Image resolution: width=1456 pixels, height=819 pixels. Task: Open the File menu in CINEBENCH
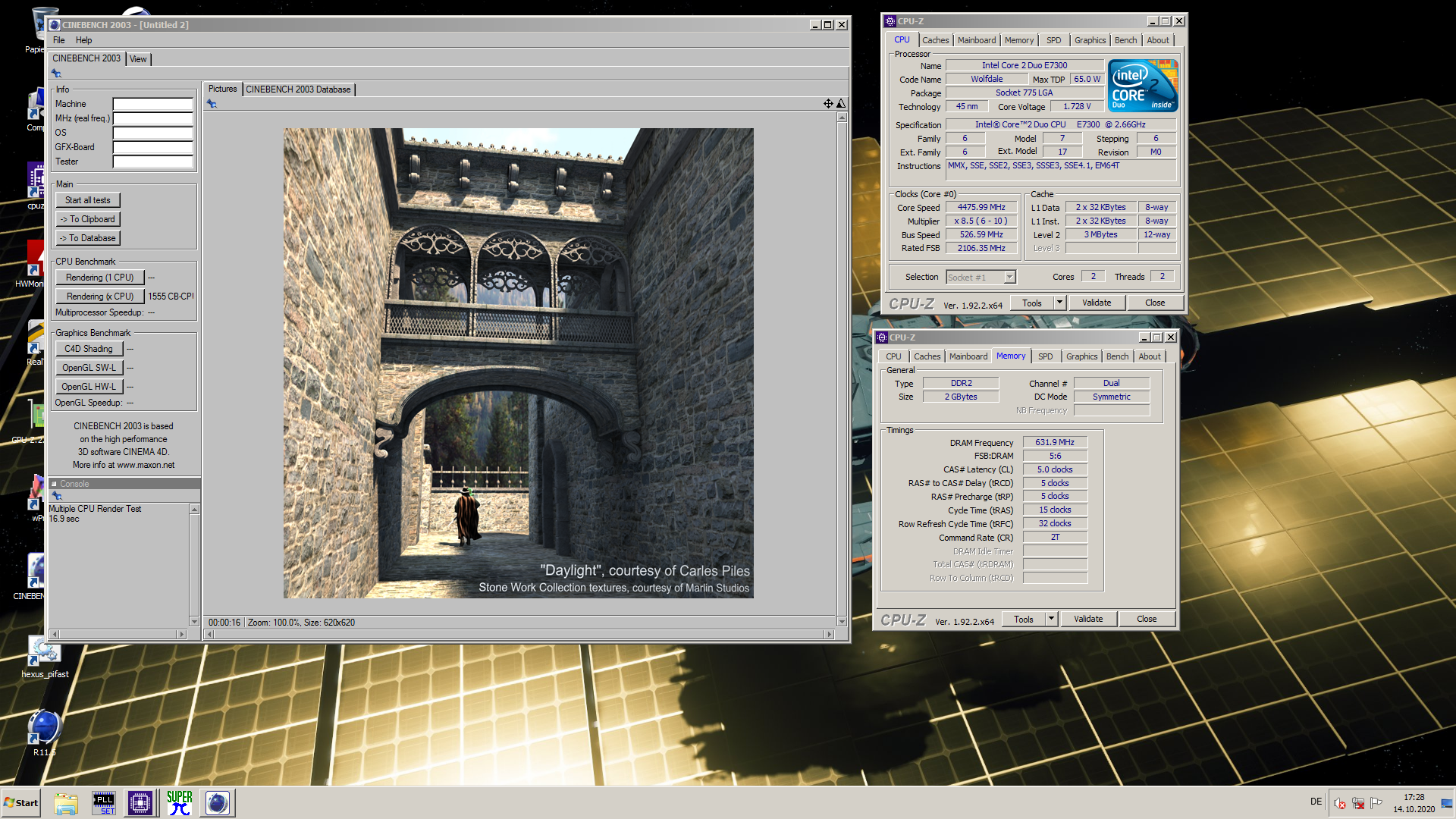59,40
